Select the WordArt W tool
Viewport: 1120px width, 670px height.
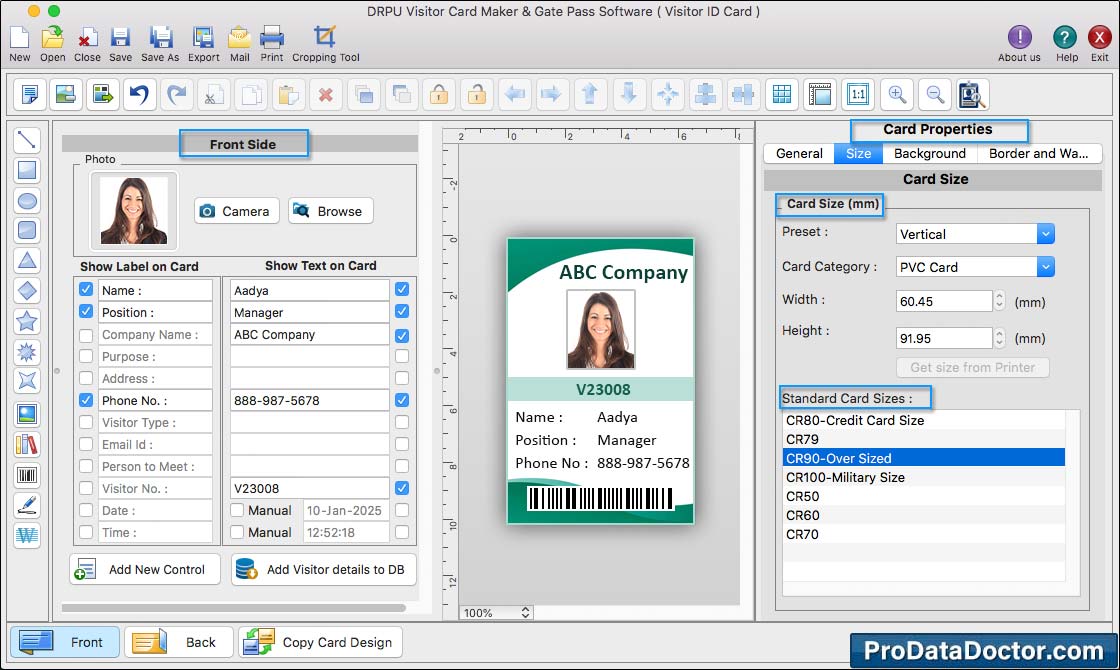point(27,535)
